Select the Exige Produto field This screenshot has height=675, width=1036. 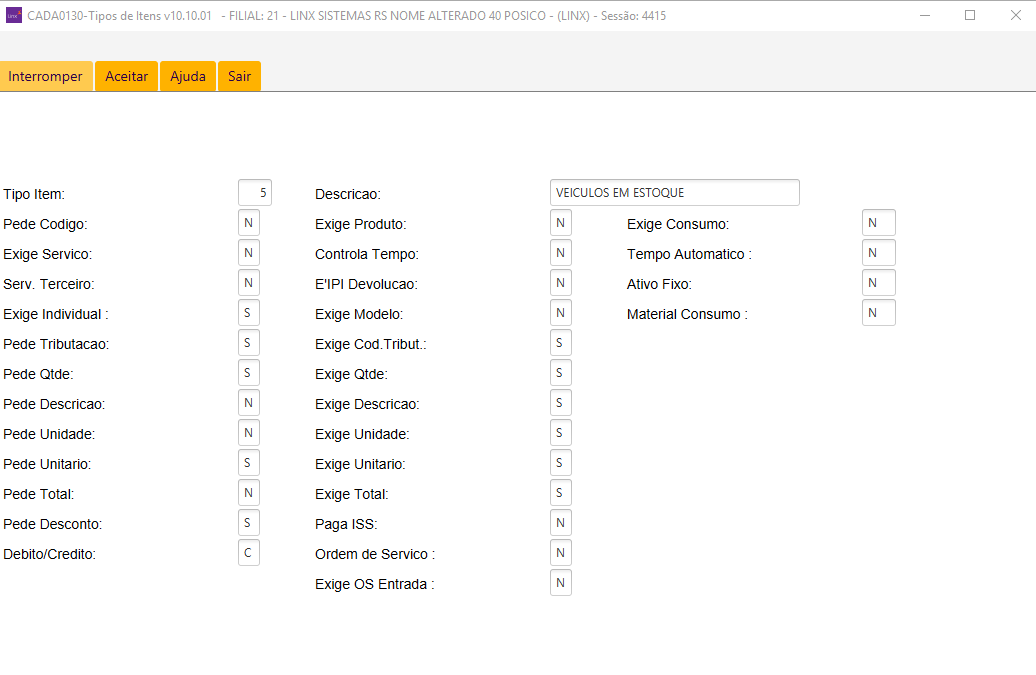pyautogui.click(x=561, y=223)
